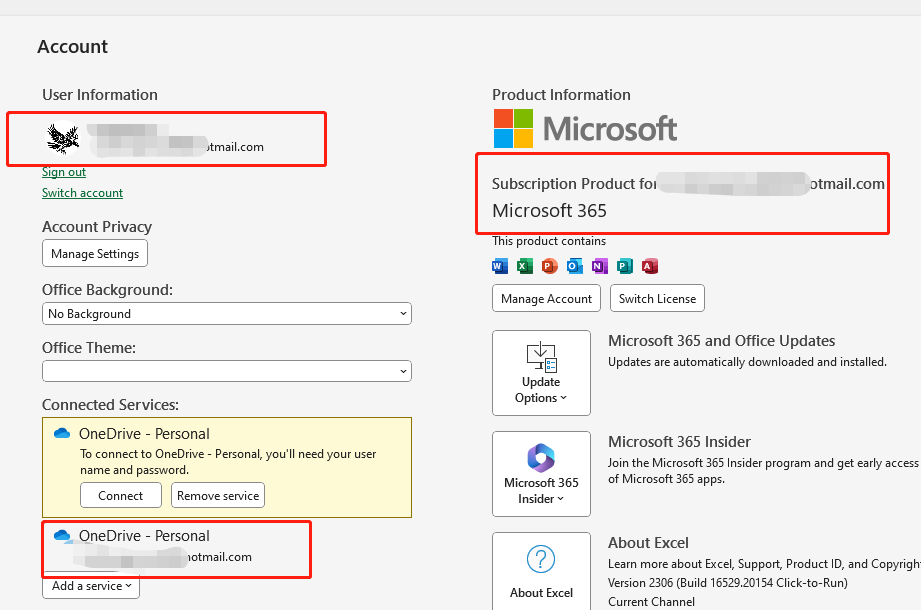Sign out of the account
This screenshot has height=610, width=921.
pos(64,172)
